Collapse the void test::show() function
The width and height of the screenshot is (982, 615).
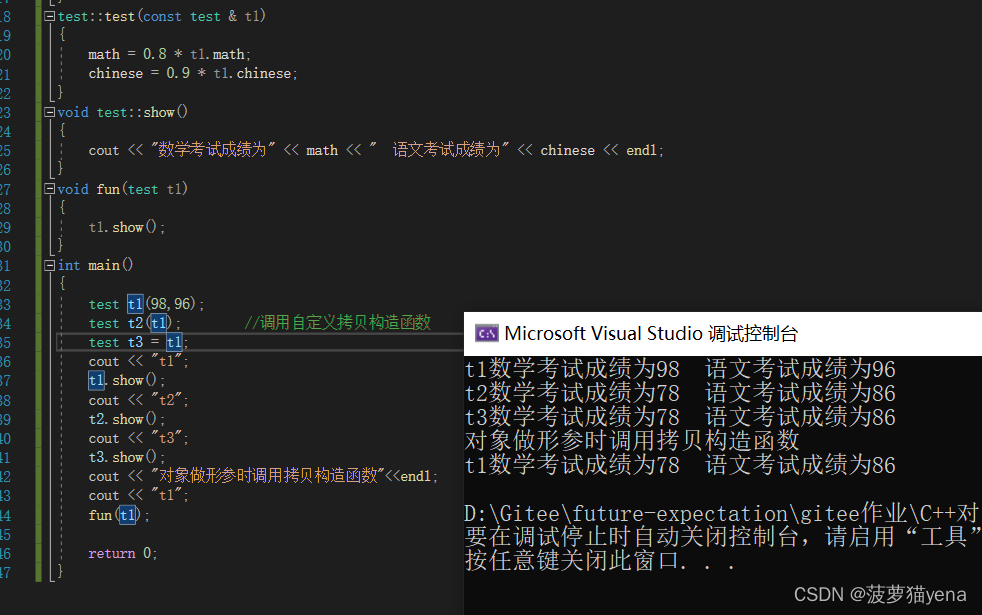pyautogui.click(x=49, y=112)
